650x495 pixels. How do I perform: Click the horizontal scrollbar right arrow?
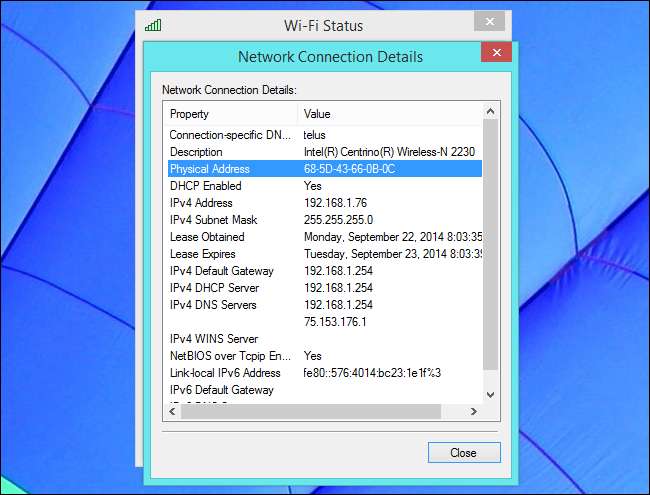click(x=474, y=411)
